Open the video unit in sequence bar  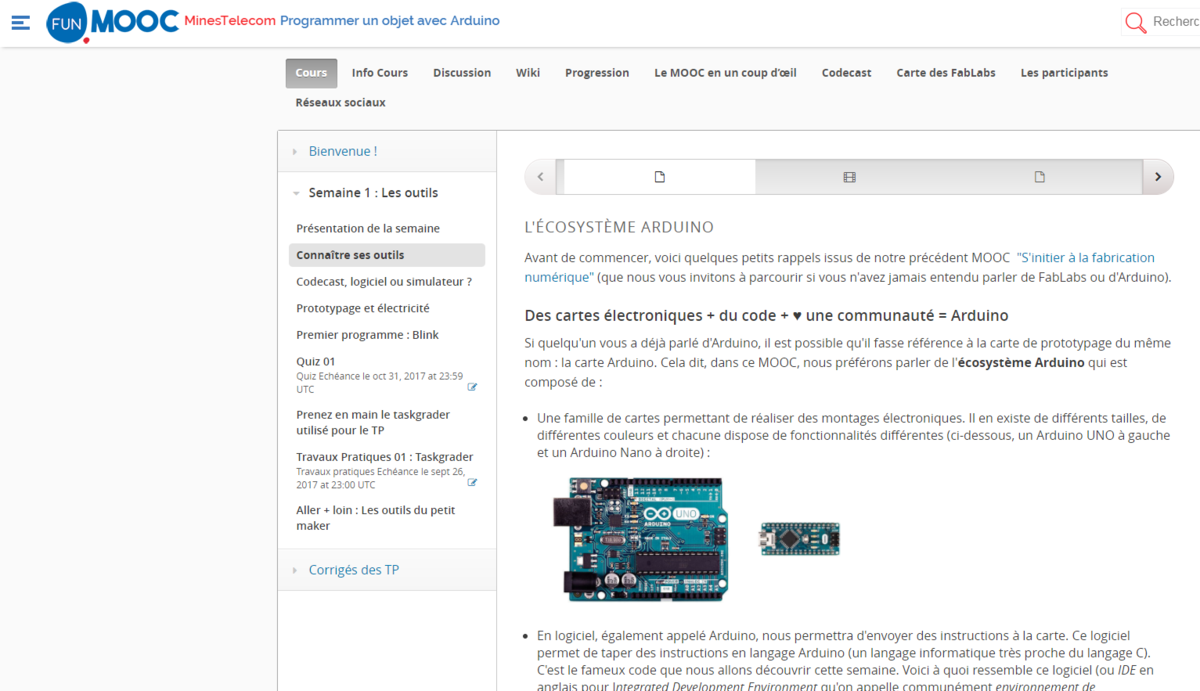click(x=849, y=177)
